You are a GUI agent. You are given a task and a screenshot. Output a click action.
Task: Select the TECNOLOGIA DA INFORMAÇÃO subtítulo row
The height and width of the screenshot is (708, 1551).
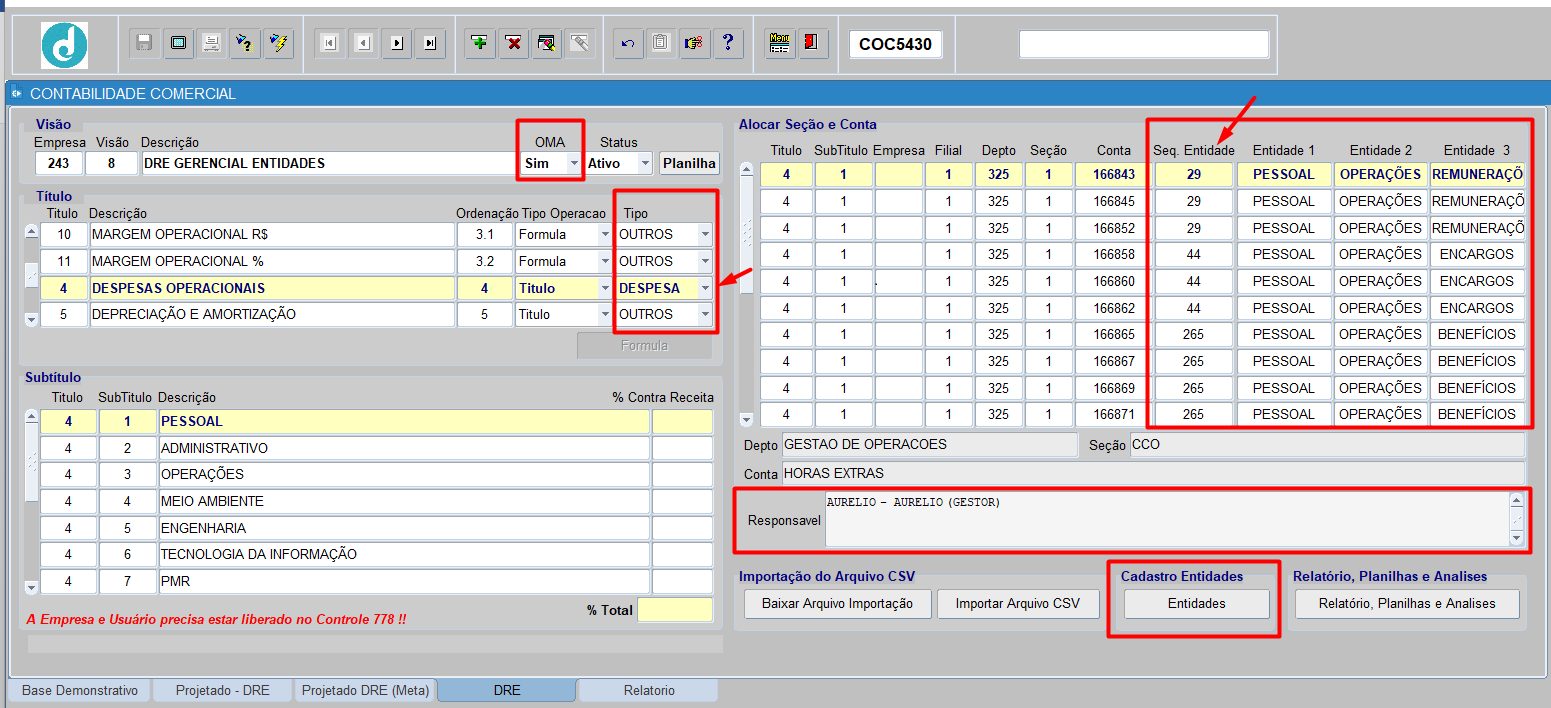coord(404,554)
